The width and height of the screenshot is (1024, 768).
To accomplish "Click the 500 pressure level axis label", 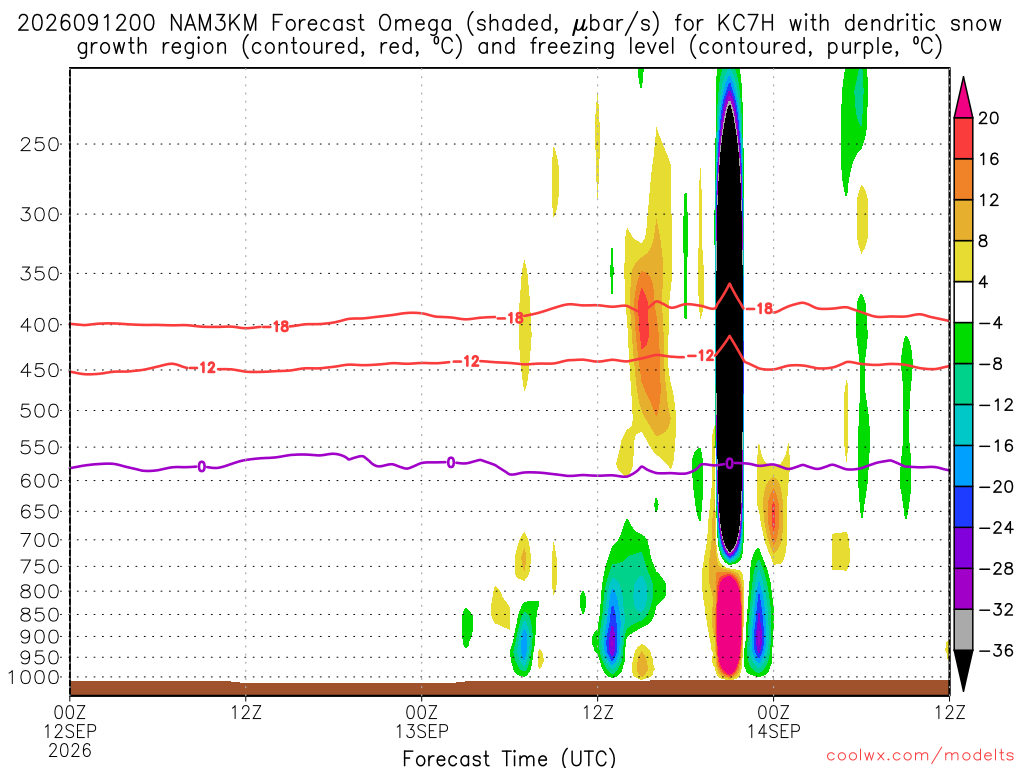I will 40,411.
